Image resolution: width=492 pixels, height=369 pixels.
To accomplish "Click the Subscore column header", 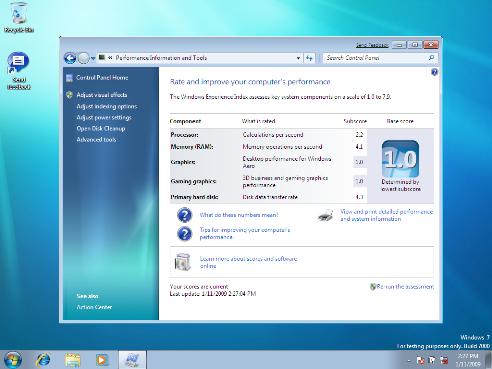I will click(x=355, y=121).
